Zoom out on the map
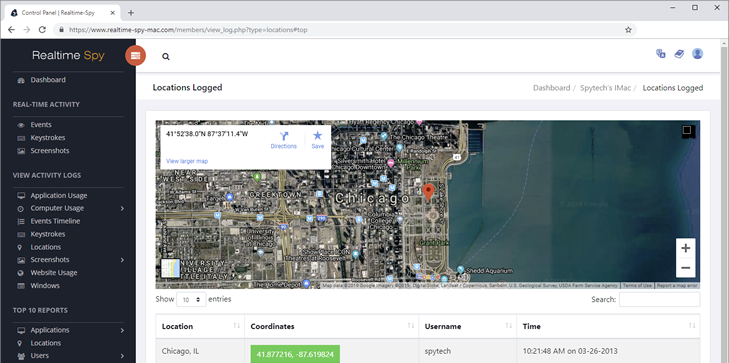Viewport: 729px width, 363px height. tap(685, 268)
